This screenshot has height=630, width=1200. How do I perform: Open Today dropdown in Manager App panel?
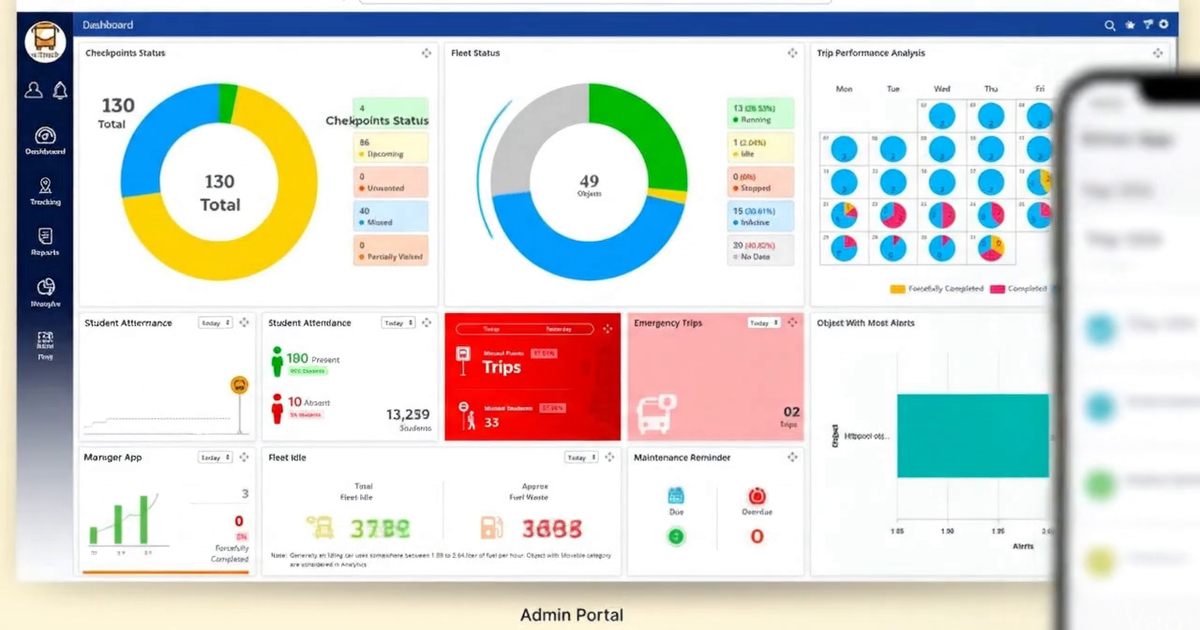point(215,457)
